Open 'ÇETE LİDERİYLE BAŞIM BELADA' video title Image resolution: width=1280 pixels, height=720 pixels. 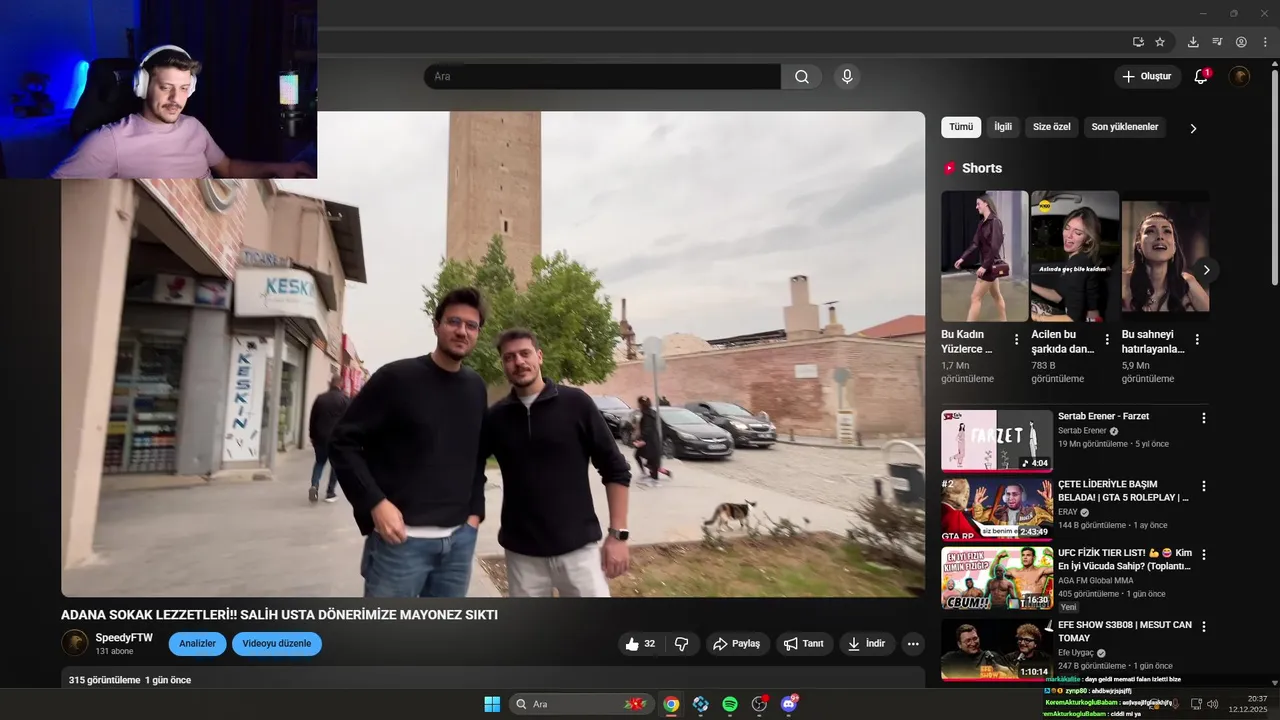click(x=1123, y=491)
